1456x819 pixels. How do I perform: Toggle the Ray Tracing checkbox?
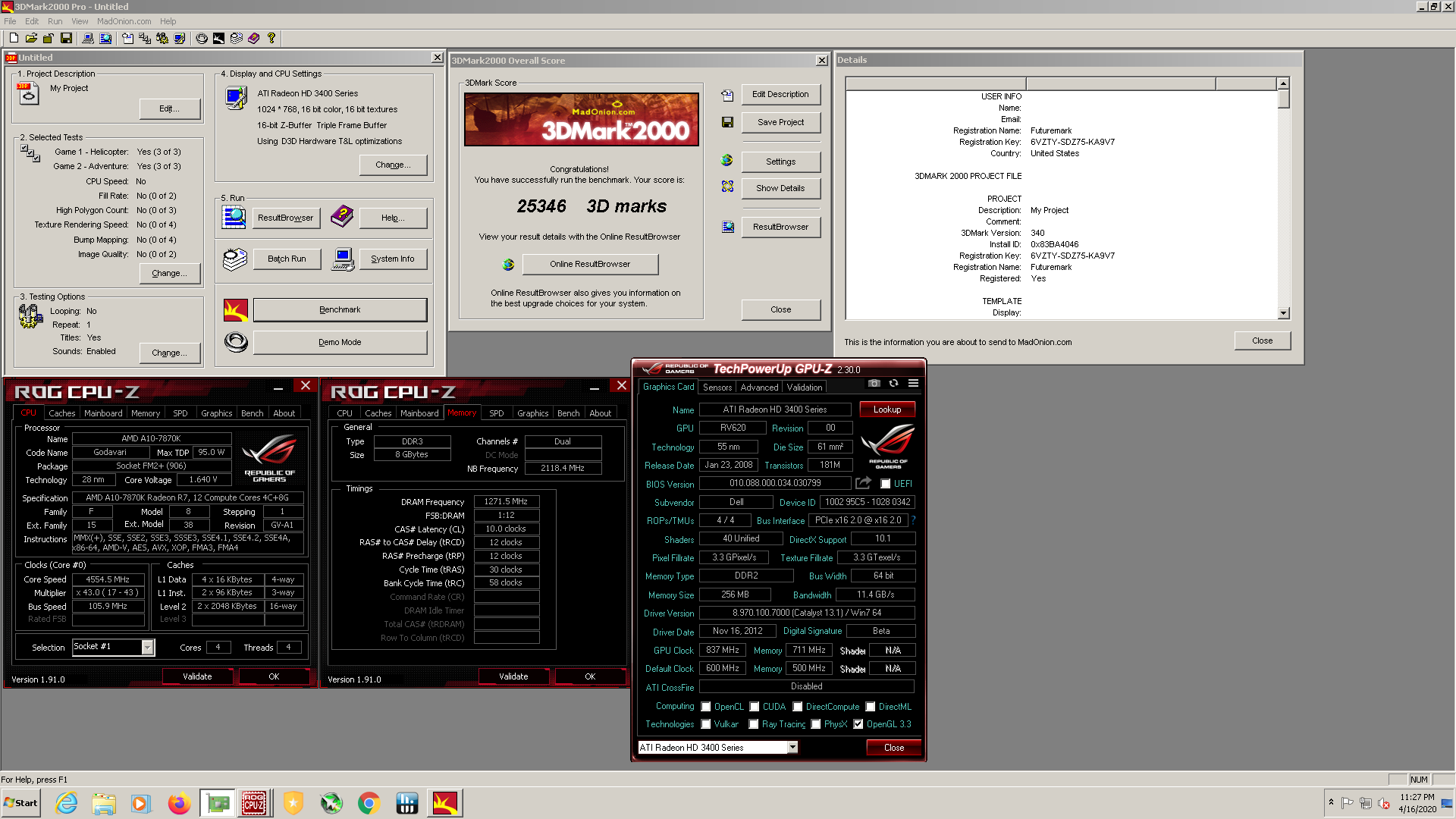click(x=754, y=724)
